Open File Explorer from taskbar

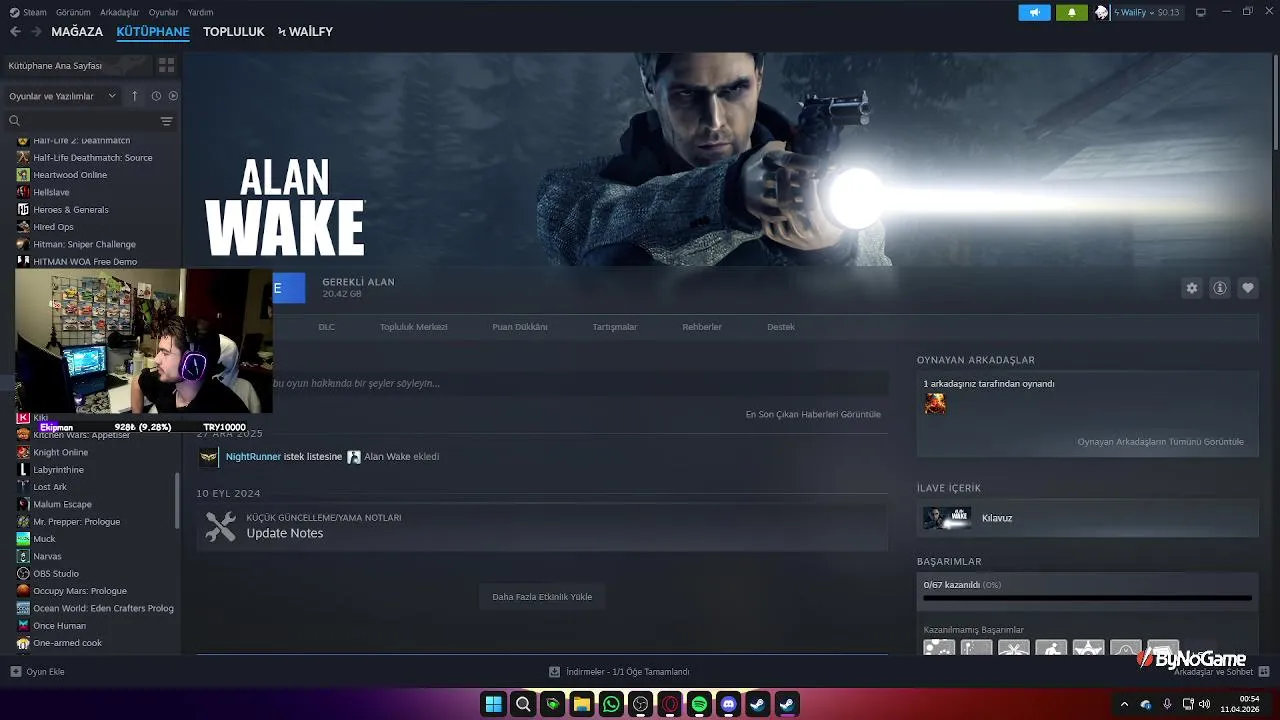click(581, 704)
